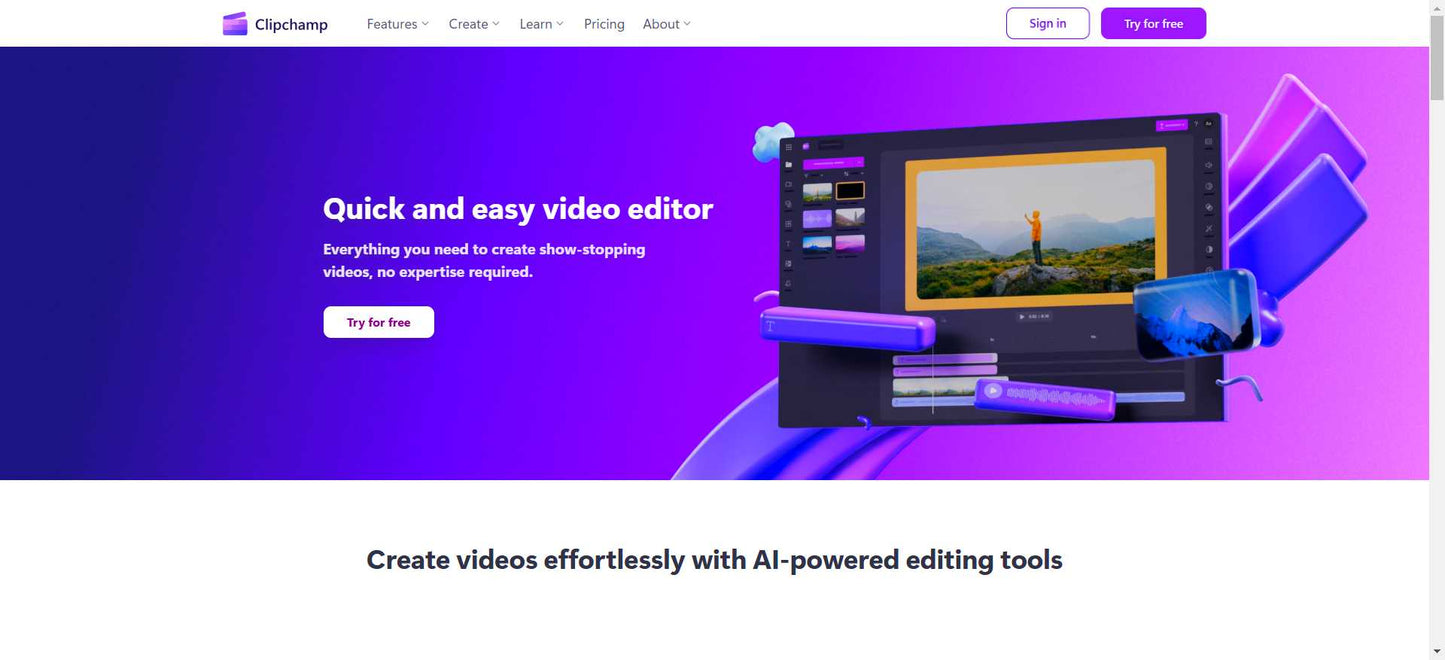This screenshot has width=1445, height=660.
Task: Click the play button on the floating audio waveform
Action: 992,391
